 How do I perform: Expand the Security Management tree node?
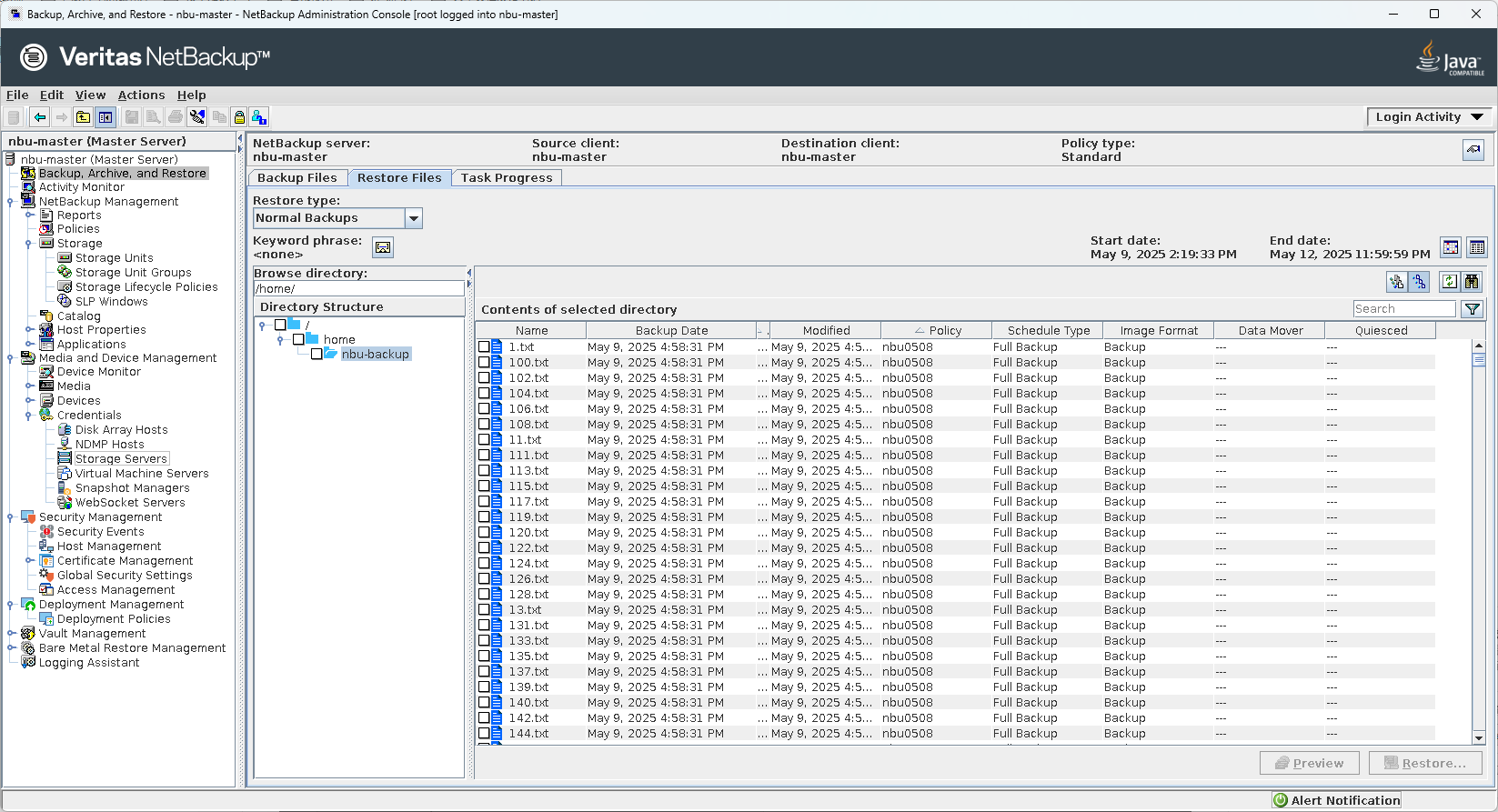(11, 517)
